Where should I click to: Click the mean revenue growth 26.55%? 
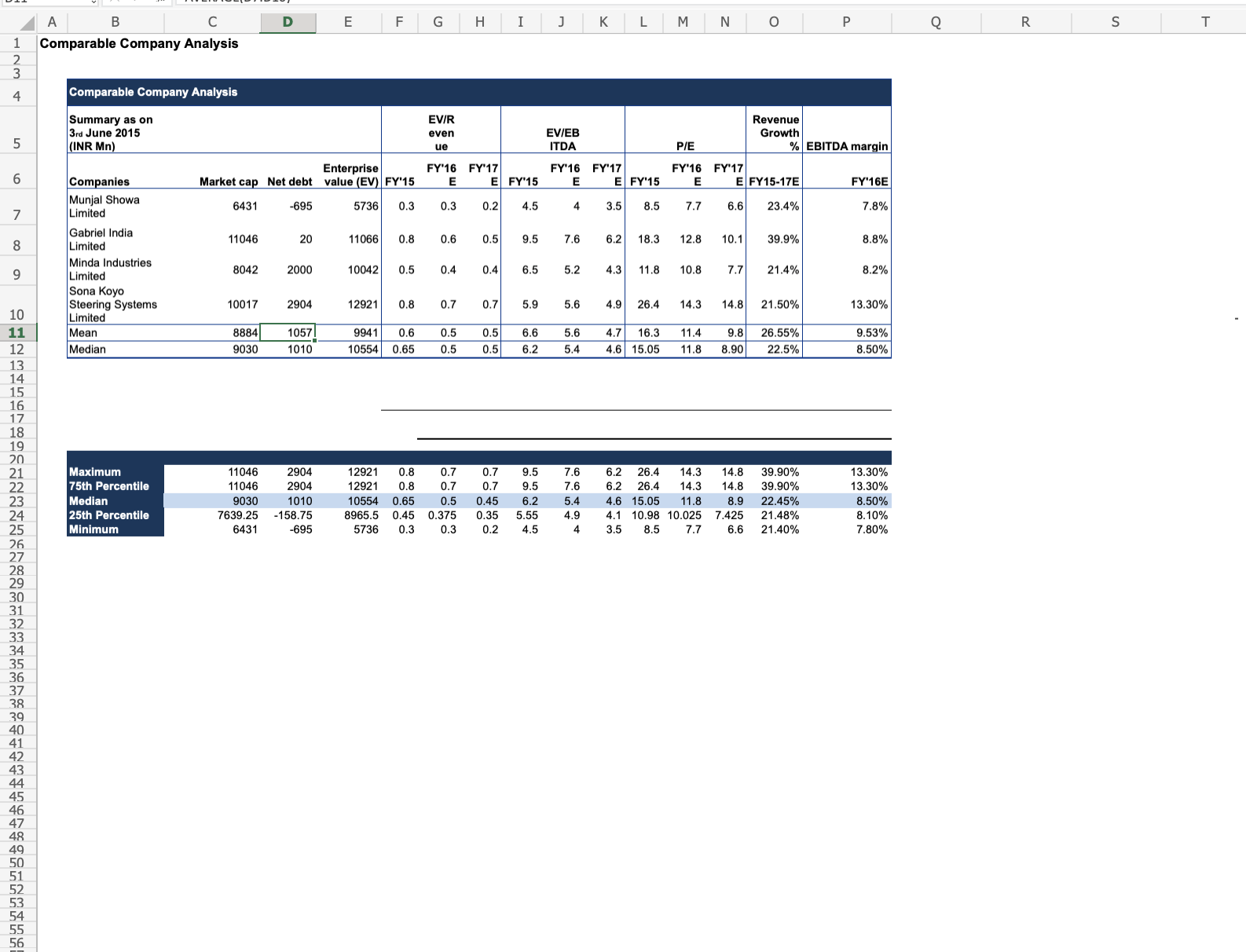click(780, 333)
